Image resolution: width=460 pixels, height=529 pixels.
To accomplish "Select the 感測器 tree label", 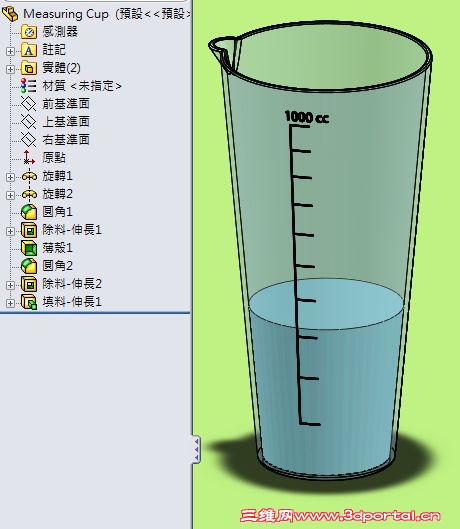I will point(60,32).
